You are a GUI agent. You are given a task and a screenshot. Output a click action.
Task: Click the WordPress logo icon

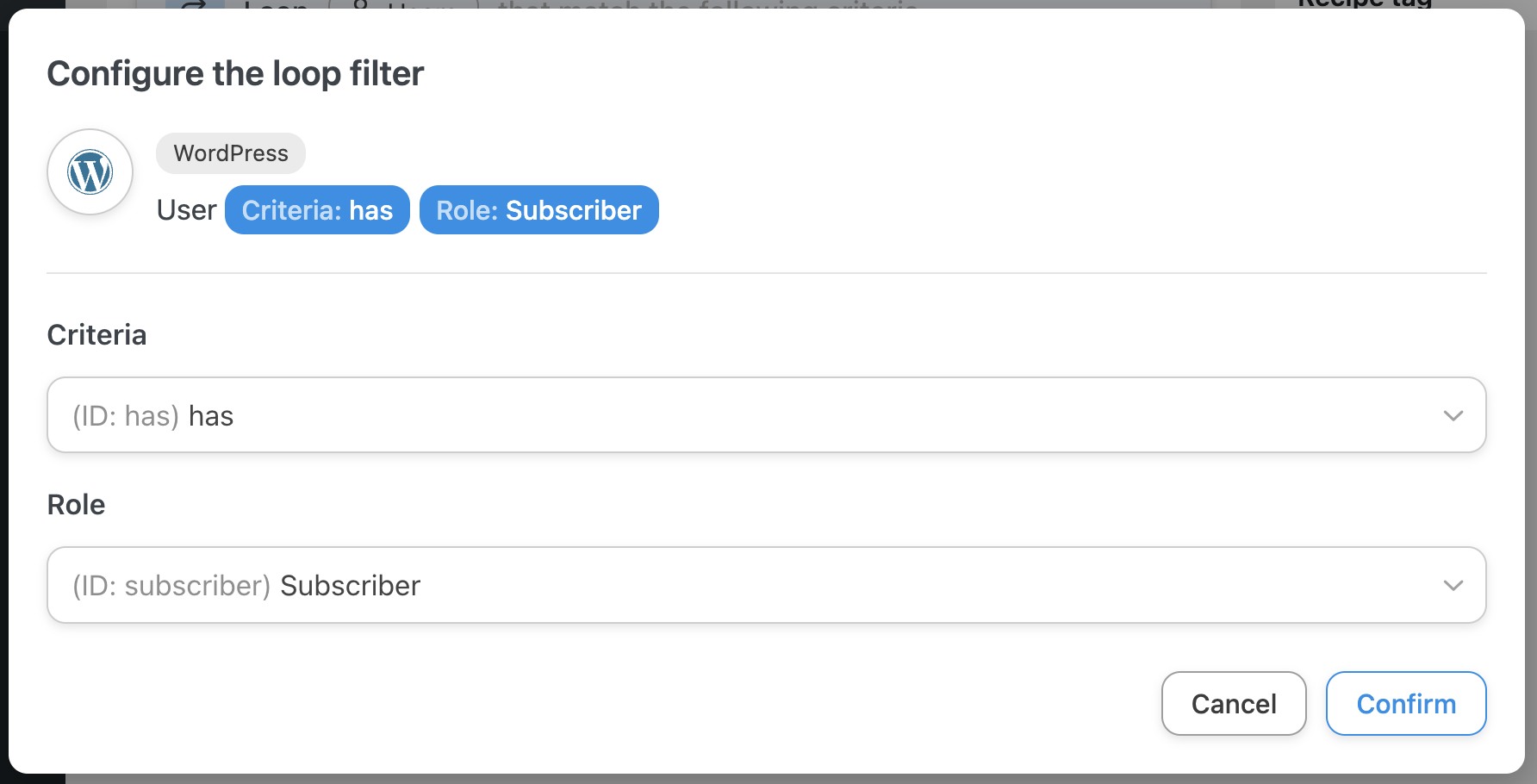[x=90, y=172]
